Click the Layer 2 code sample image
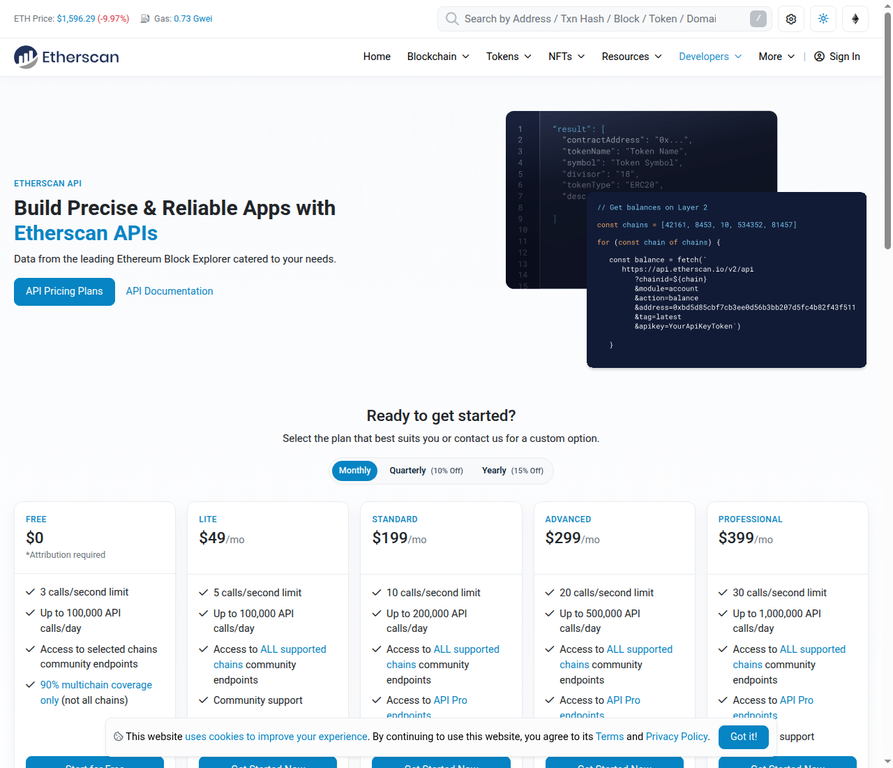 [x=726, y=280]
